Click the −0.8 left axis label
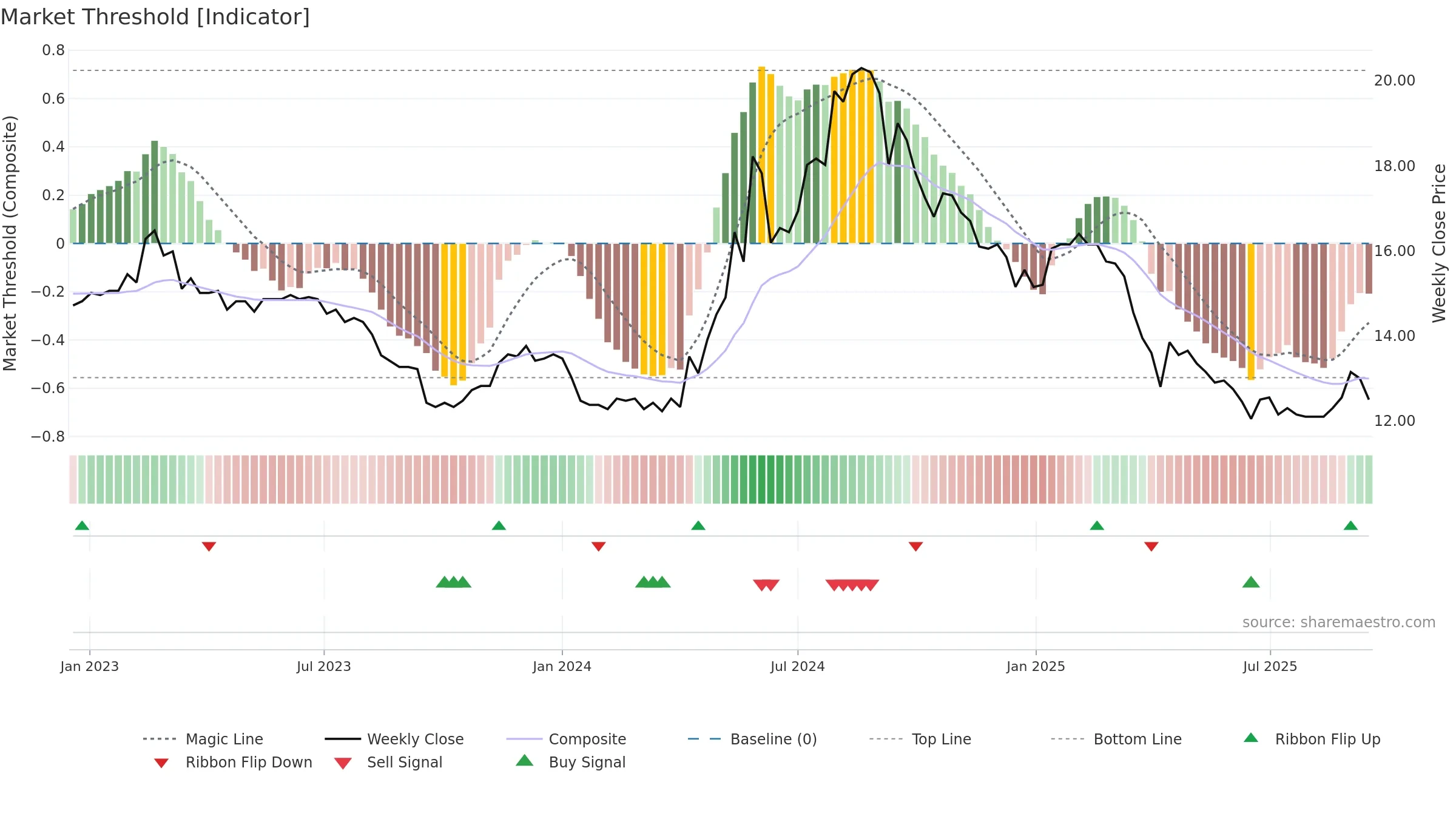1456x819 pixels. [48, 437]
